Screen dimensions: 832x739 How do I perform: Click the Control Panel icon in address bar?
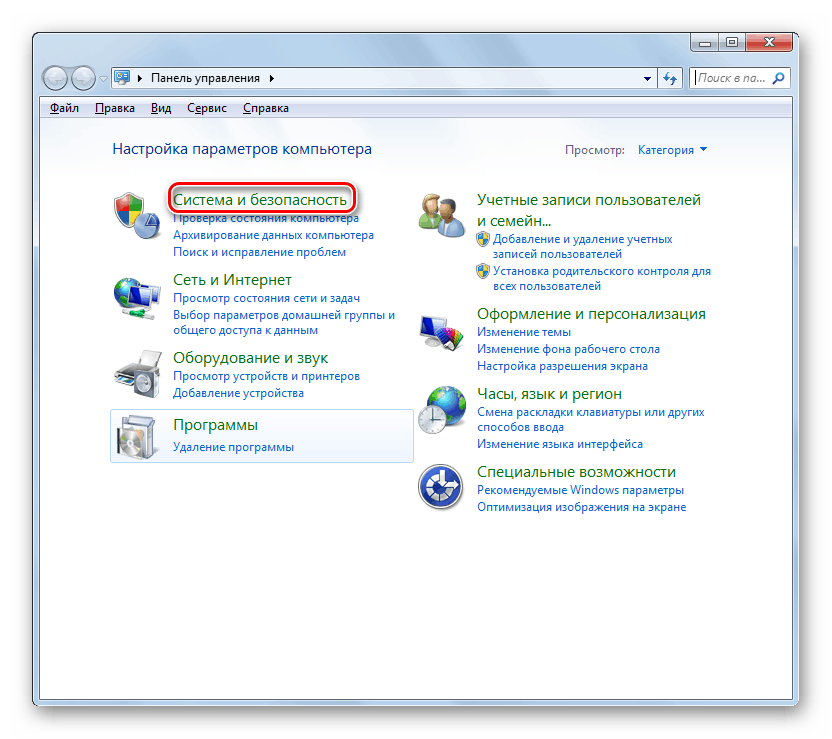(123, 78)
